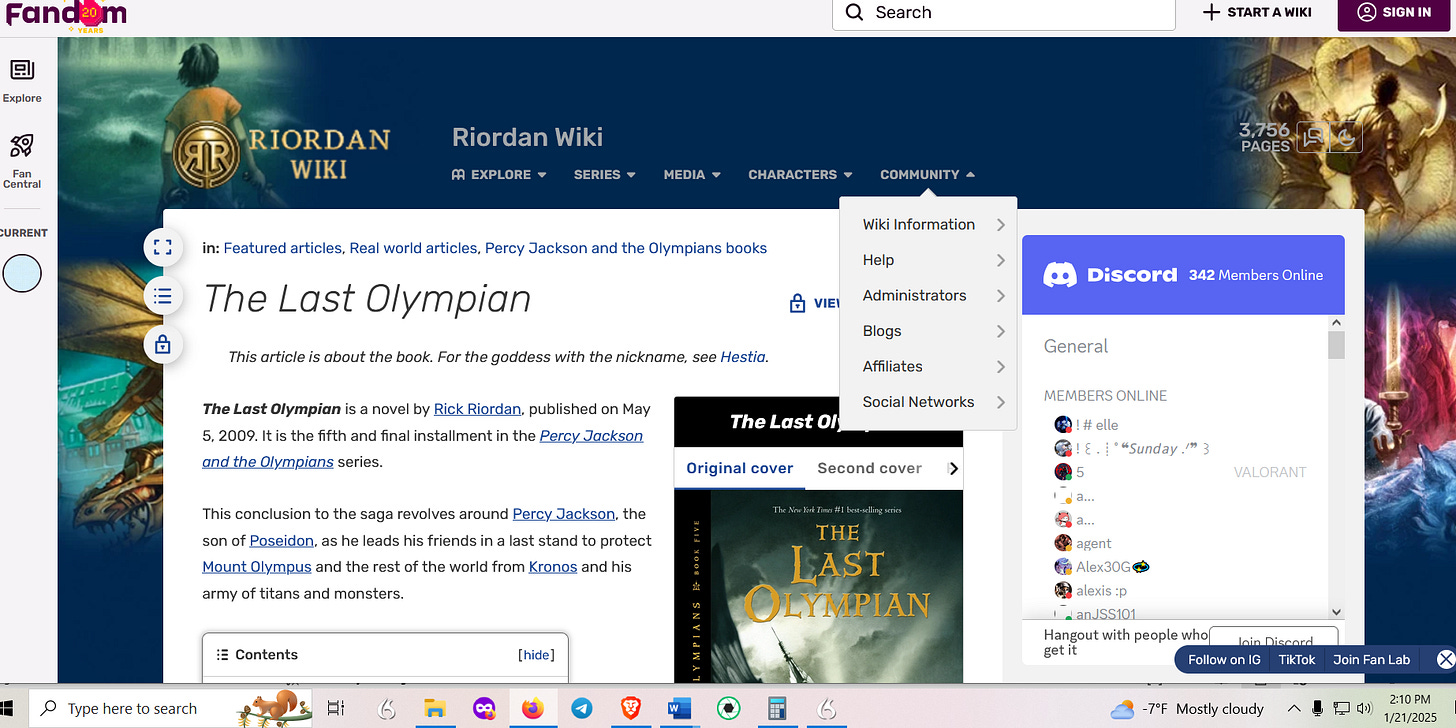Expand the Series dropdown menu

pyautogui.click(x=605, y=174)
